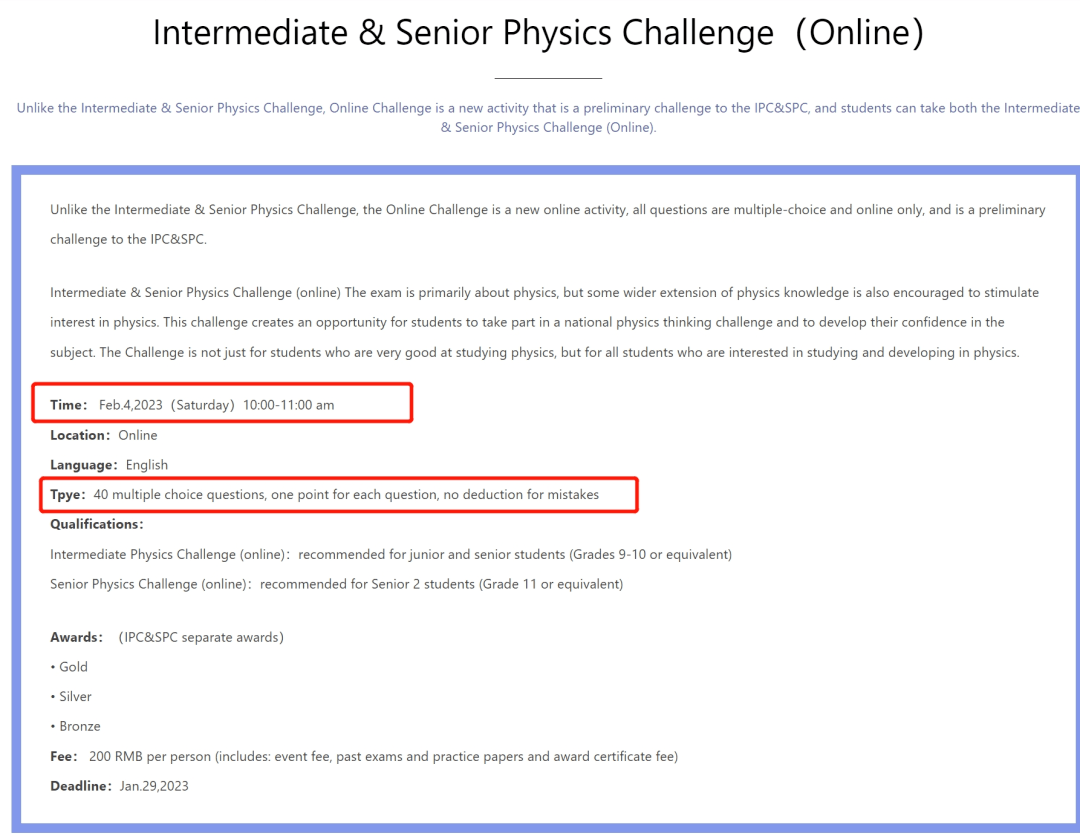Click the main page heading about Physics Challenge
The image size is (1080, 839).
click(539, 33)
